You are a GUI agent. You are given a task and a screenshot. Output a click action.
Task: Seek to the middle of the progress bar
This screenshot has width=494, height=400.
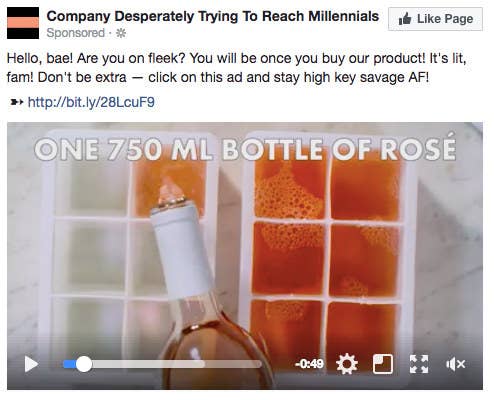pyautogui.click(x=162, y=364)
